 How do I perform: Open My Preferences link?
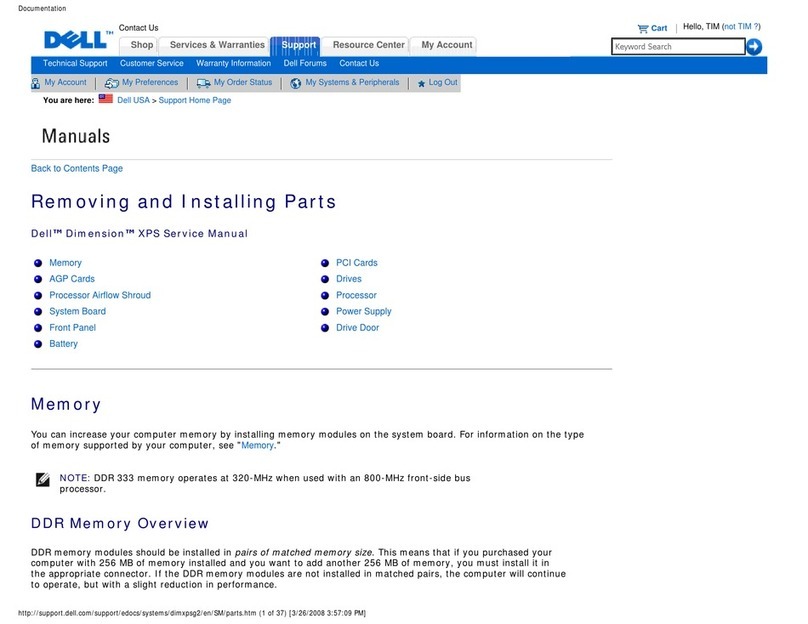(x=150, y=82)
